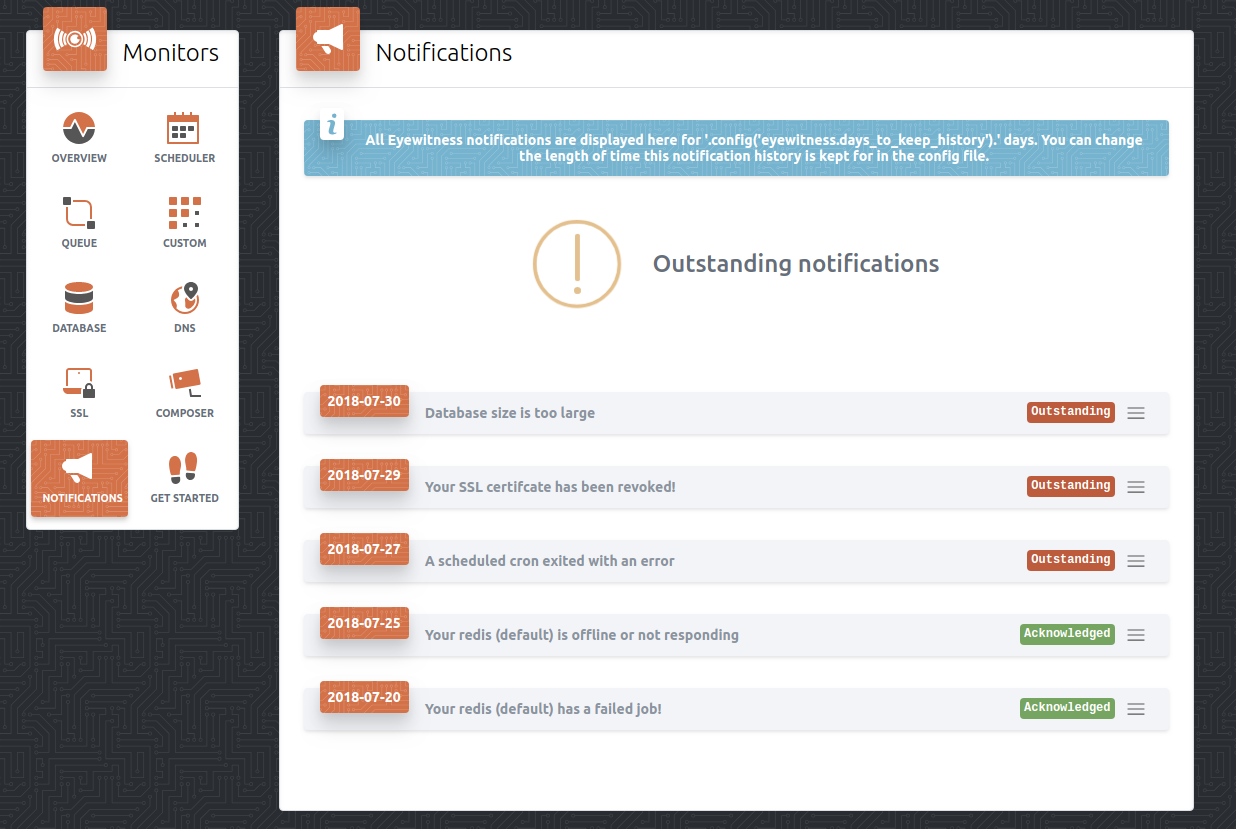Click Acknowledged badge on redis failed job row
The width and height of the screenshot is (1236, 829).
(1067, 708)
